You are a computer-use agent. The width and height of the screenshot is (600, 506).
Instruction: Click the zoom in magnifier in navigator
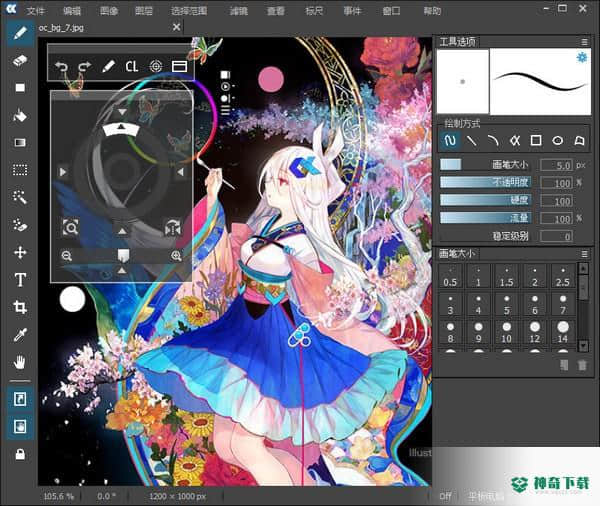coord(176,256)
